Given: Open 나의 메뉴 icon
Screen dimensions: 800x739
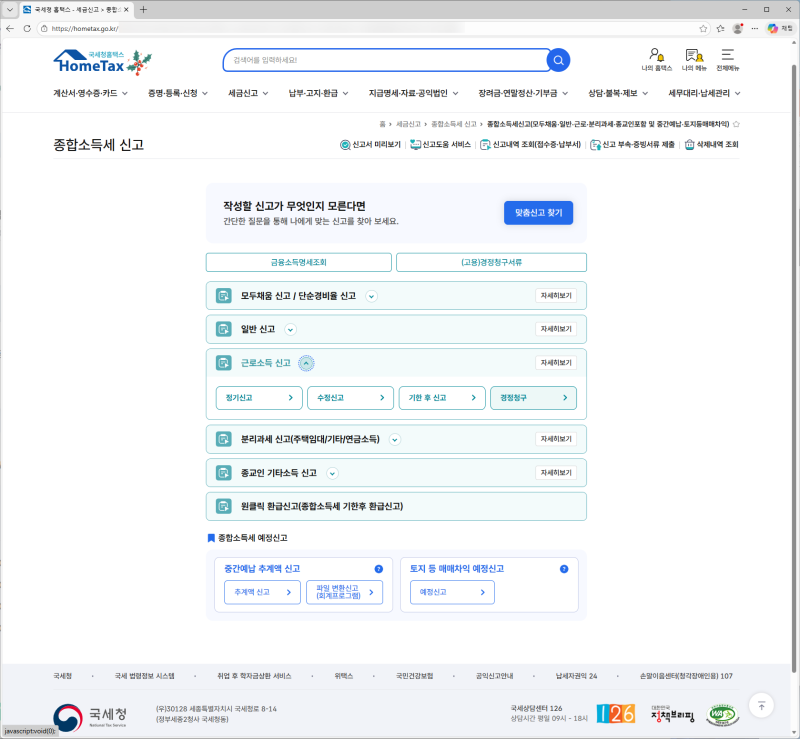Looking at the screenshot, I should click(694, 59).
